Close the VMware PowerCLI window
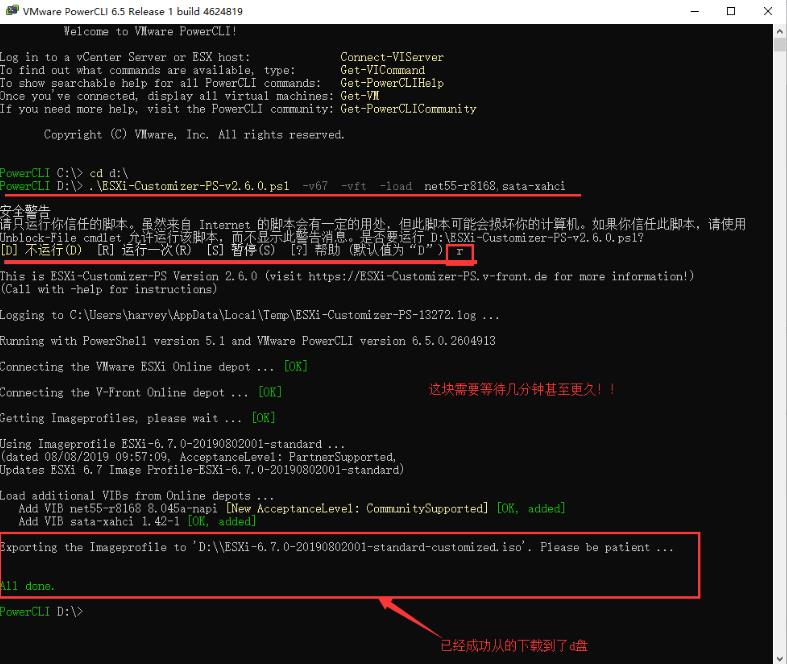This screenshot has height=664, width=787. point(768,11)
